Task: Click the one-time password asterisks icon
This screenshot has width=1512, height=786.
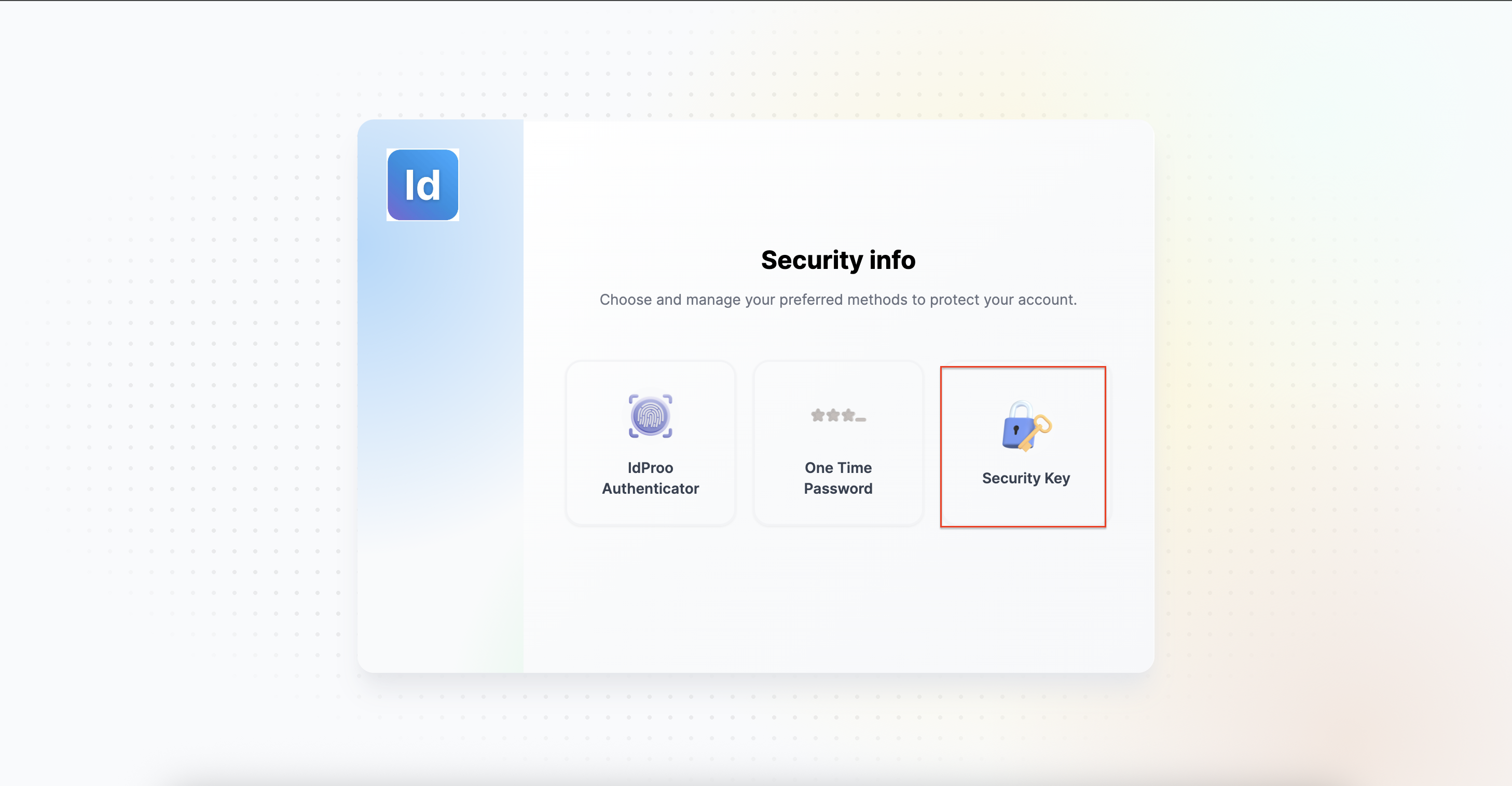Action: tap(838, 415)
